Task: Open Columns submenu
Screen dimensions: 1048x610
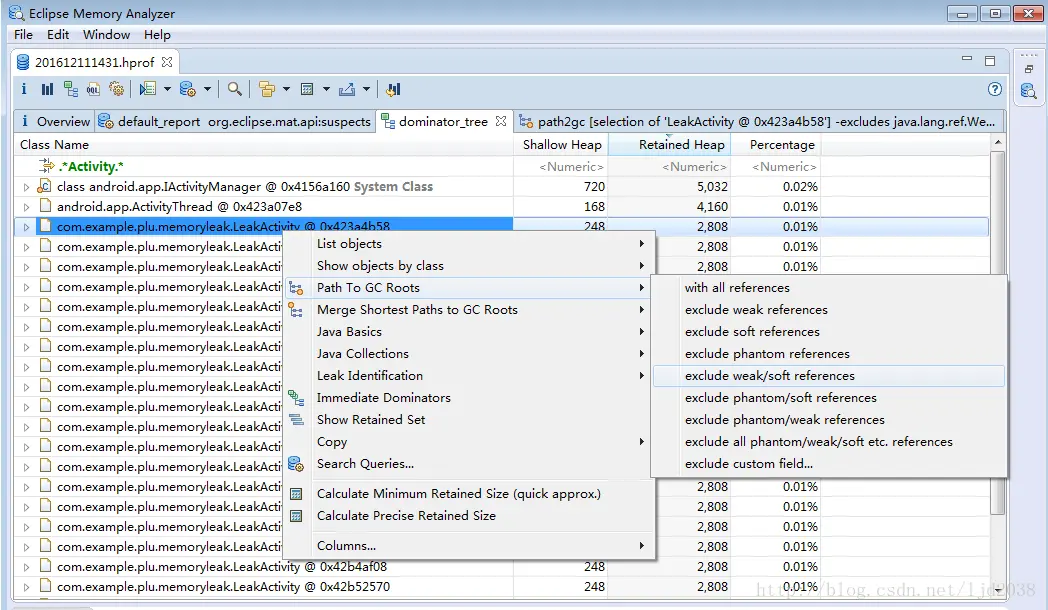Action: click(469, 546)
